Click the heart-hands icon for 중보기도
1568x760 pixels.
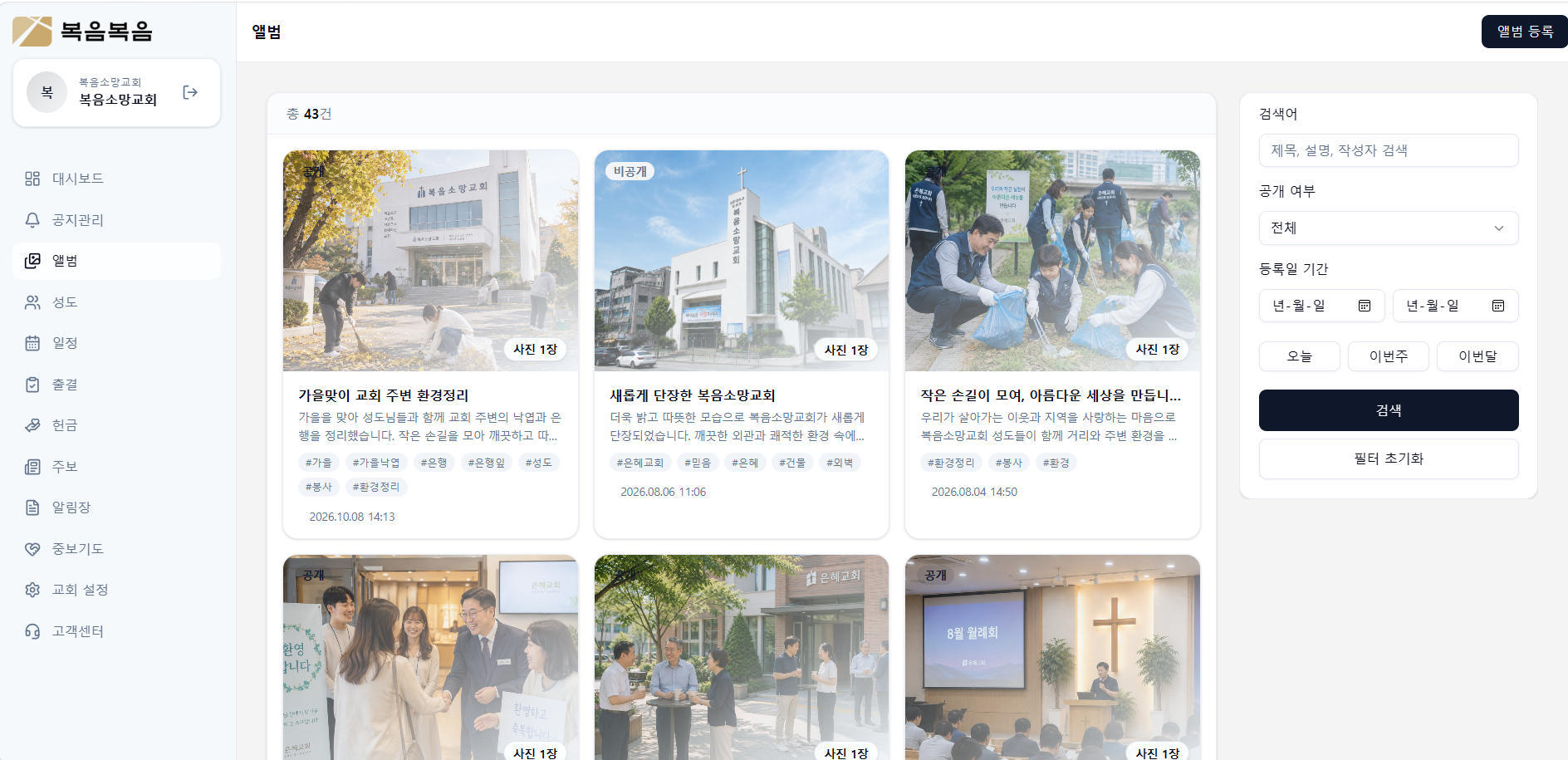(32, 549)
